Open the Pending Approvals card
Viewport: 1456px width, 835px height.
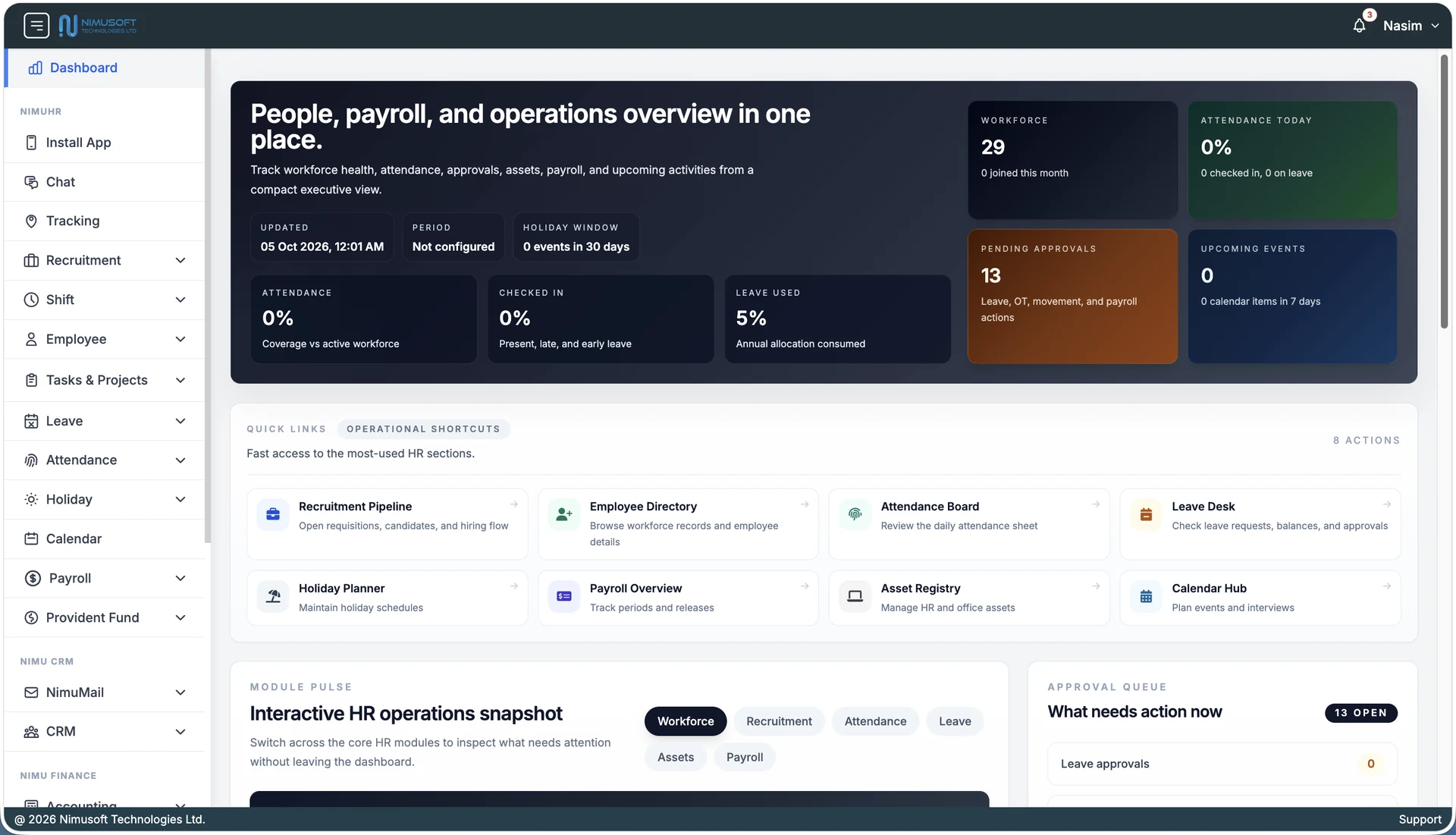(1072, 297)
